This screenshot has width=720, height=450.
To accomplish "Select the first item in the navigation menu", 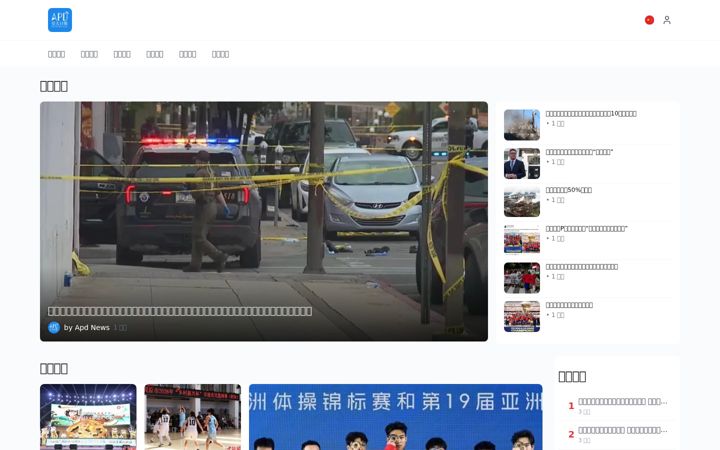I will (56, 54).
